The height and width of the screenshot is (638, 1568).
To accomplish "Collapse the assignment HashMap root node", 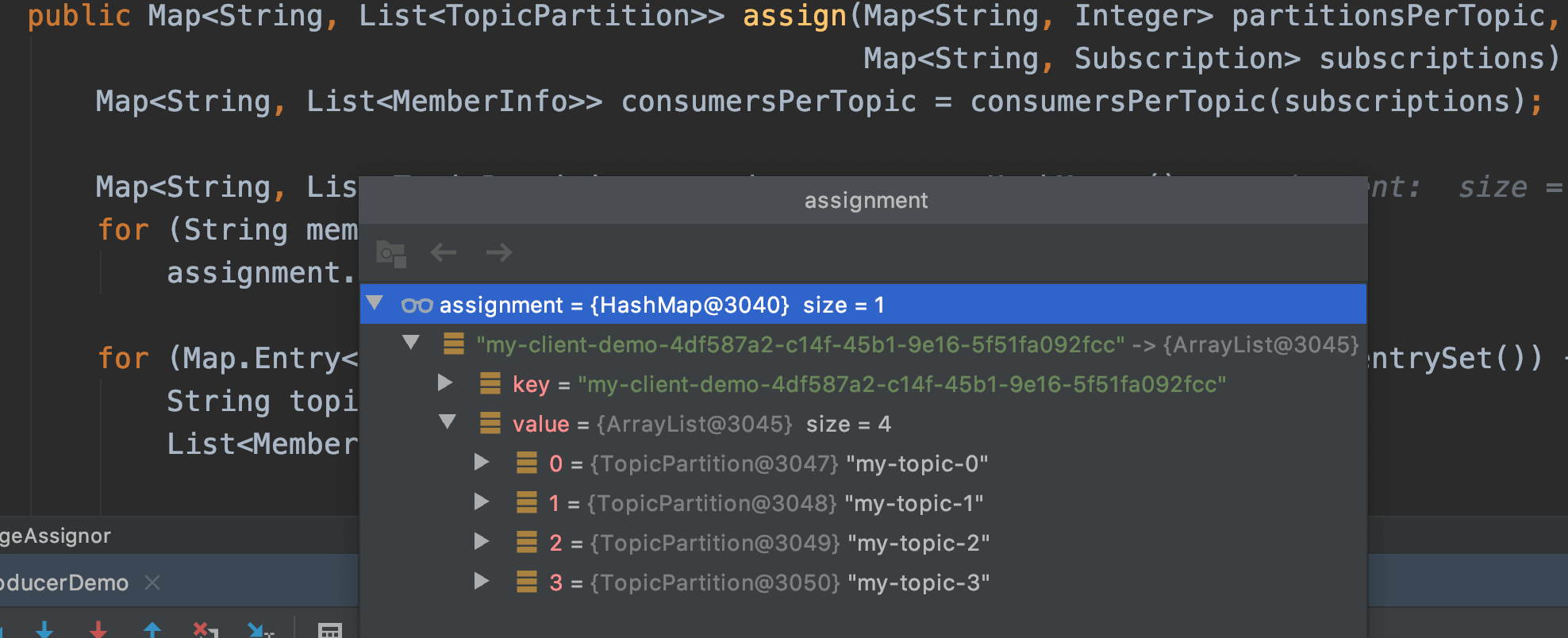I will click(375, 304).
